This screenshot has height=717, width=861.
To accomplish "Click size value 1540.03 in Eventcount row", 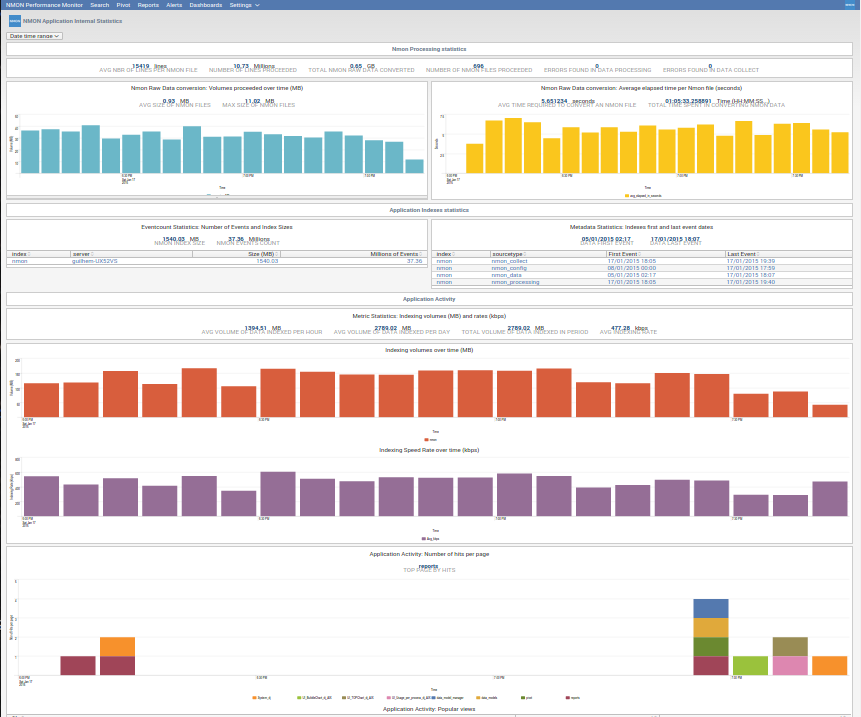I will (x=267, y=261).
